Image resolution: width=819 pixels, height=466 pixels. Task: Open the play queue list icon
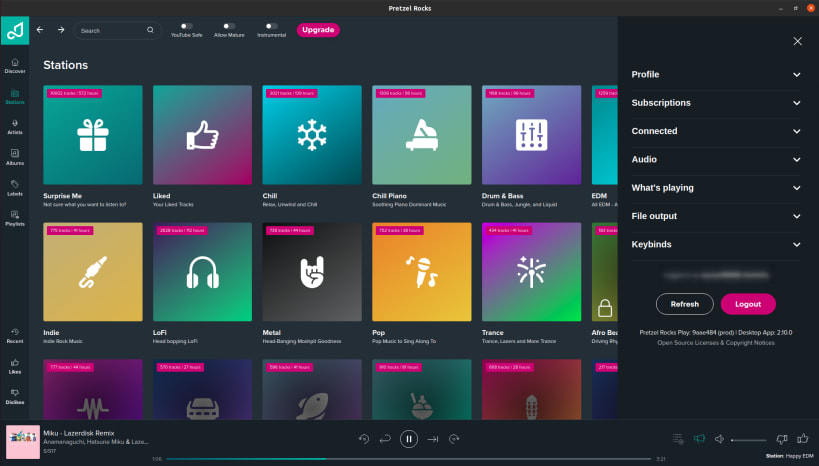[x=678, y=439]
